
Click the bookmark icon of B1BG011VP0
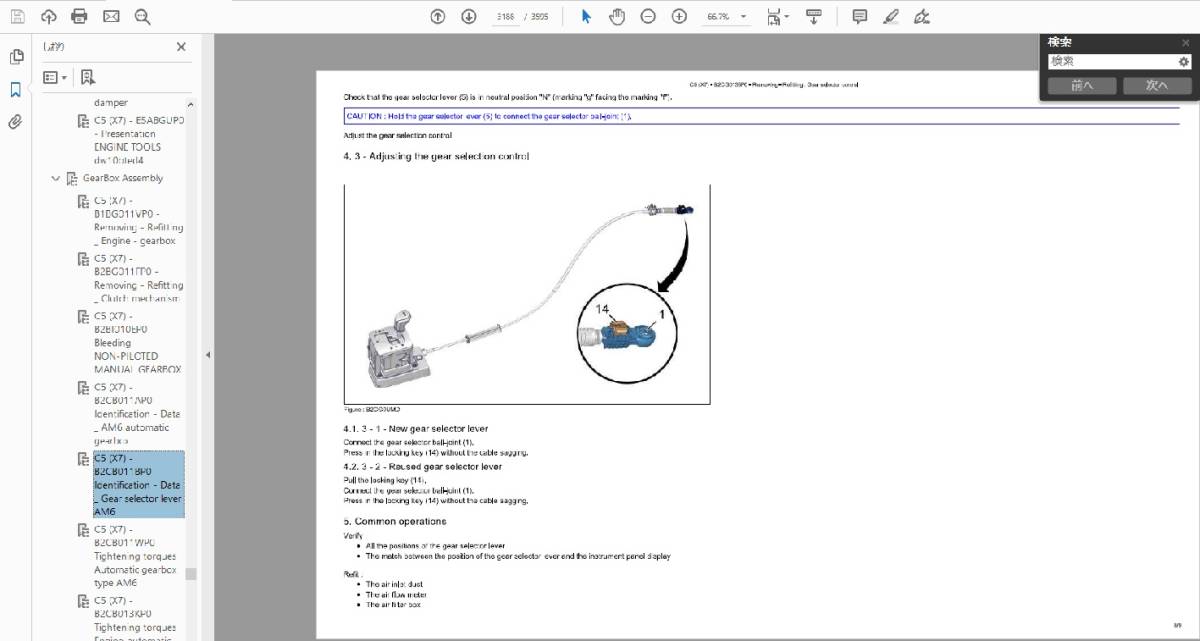84,203
